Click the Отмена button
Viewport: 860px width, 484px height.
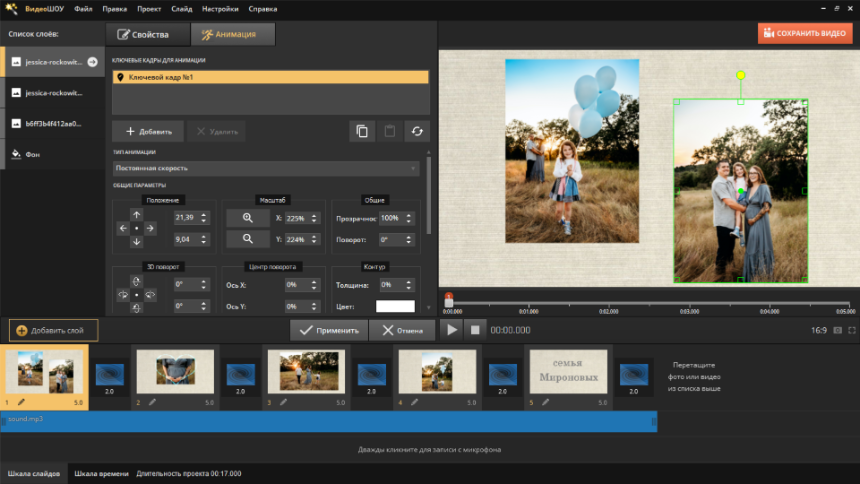coord(402,330)
